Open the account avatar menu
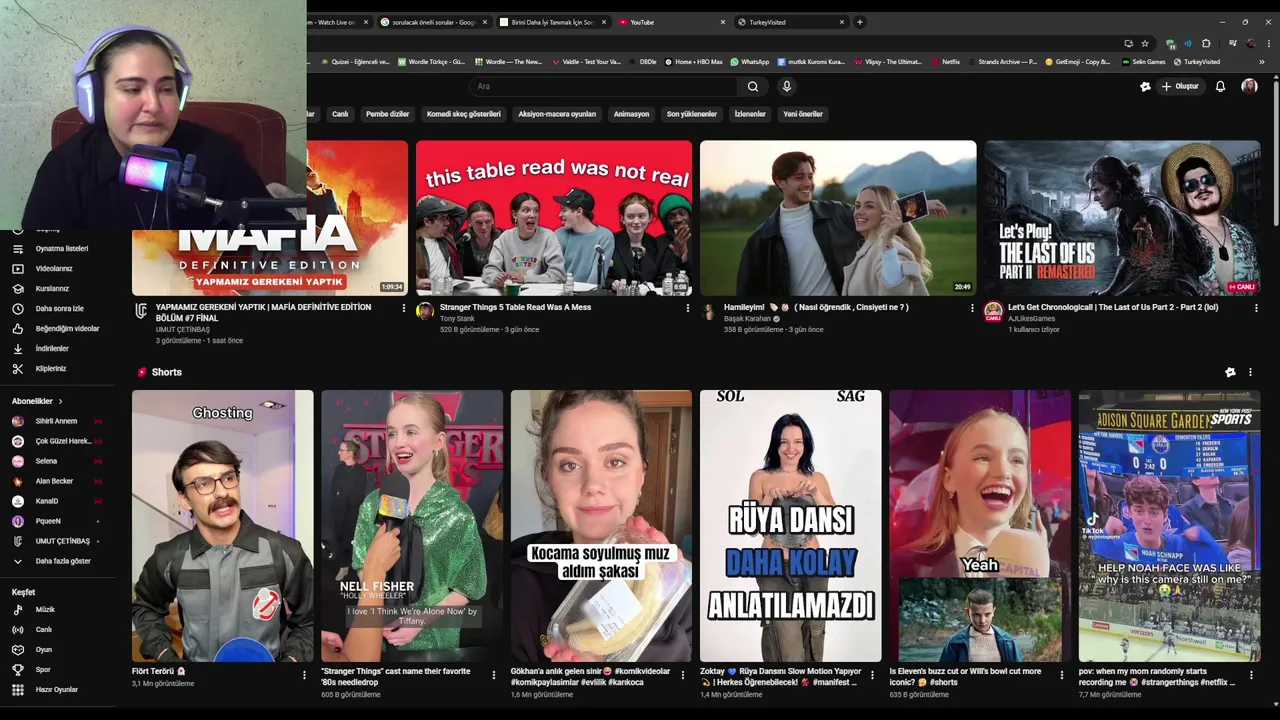The image size is (1280, 720). pos(1249,86)
